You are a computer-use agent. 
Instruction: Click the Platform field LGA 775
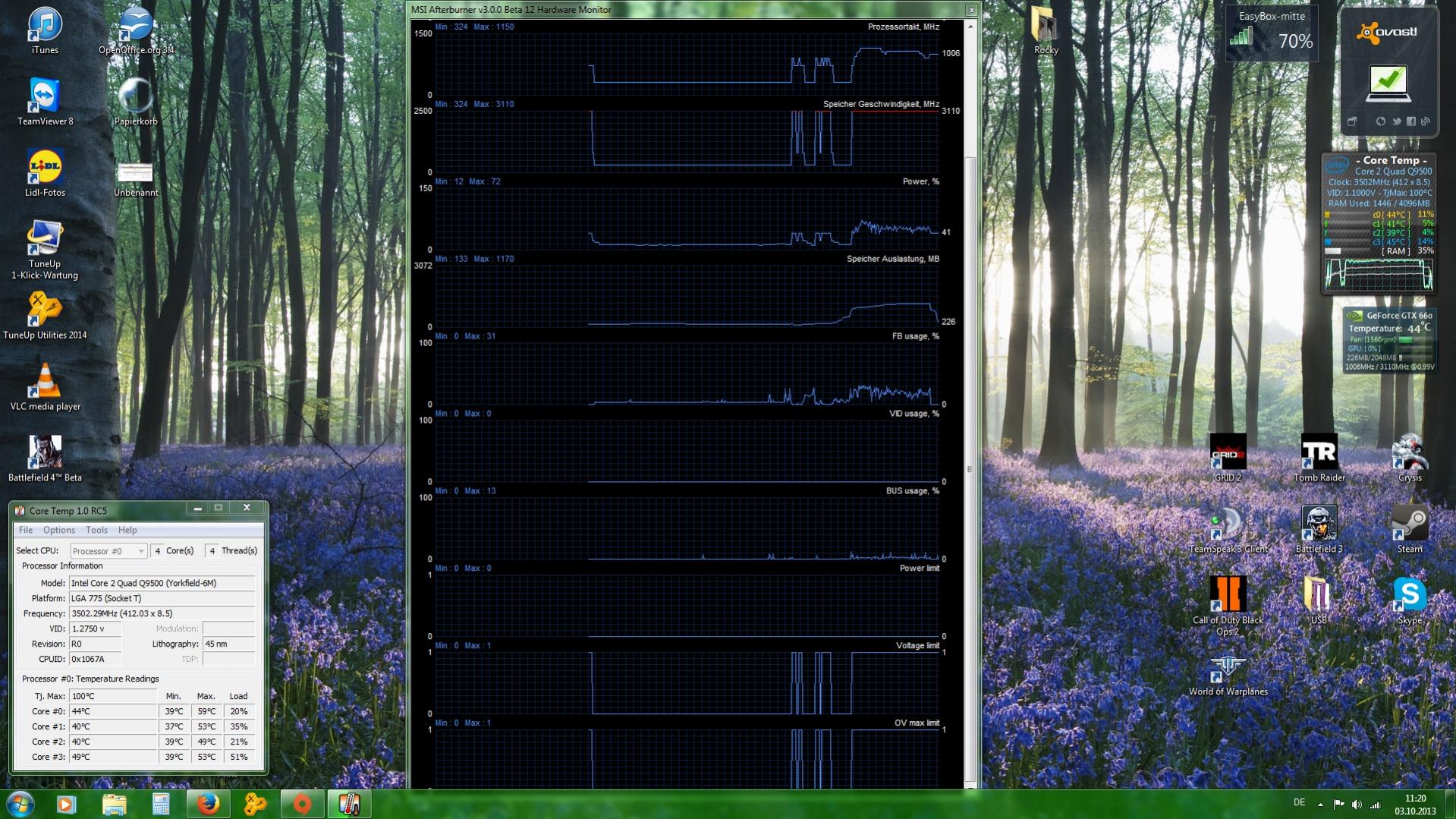(162, 598)
